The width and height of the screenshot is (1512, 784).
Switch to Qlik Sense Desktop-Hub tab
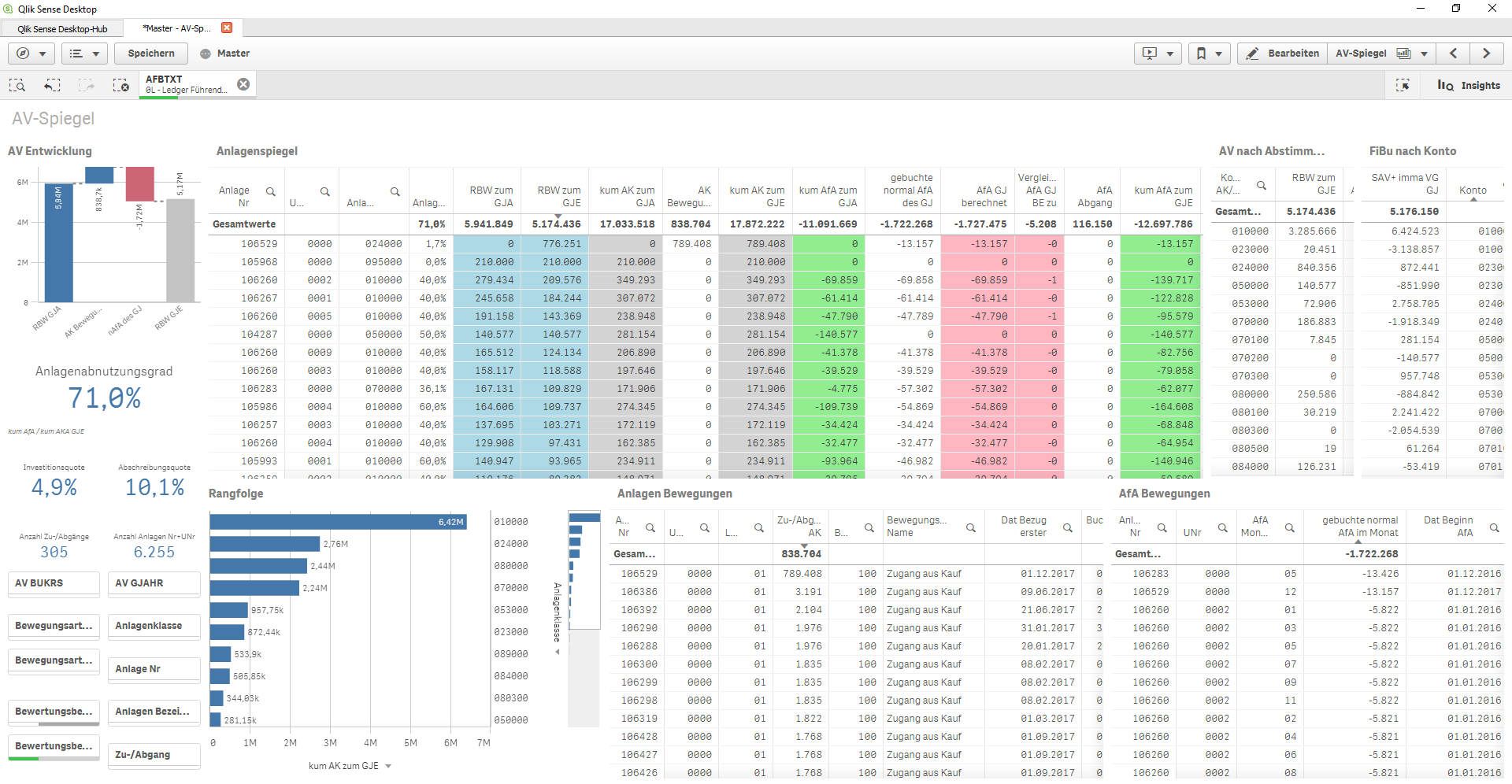coord(62,29)
